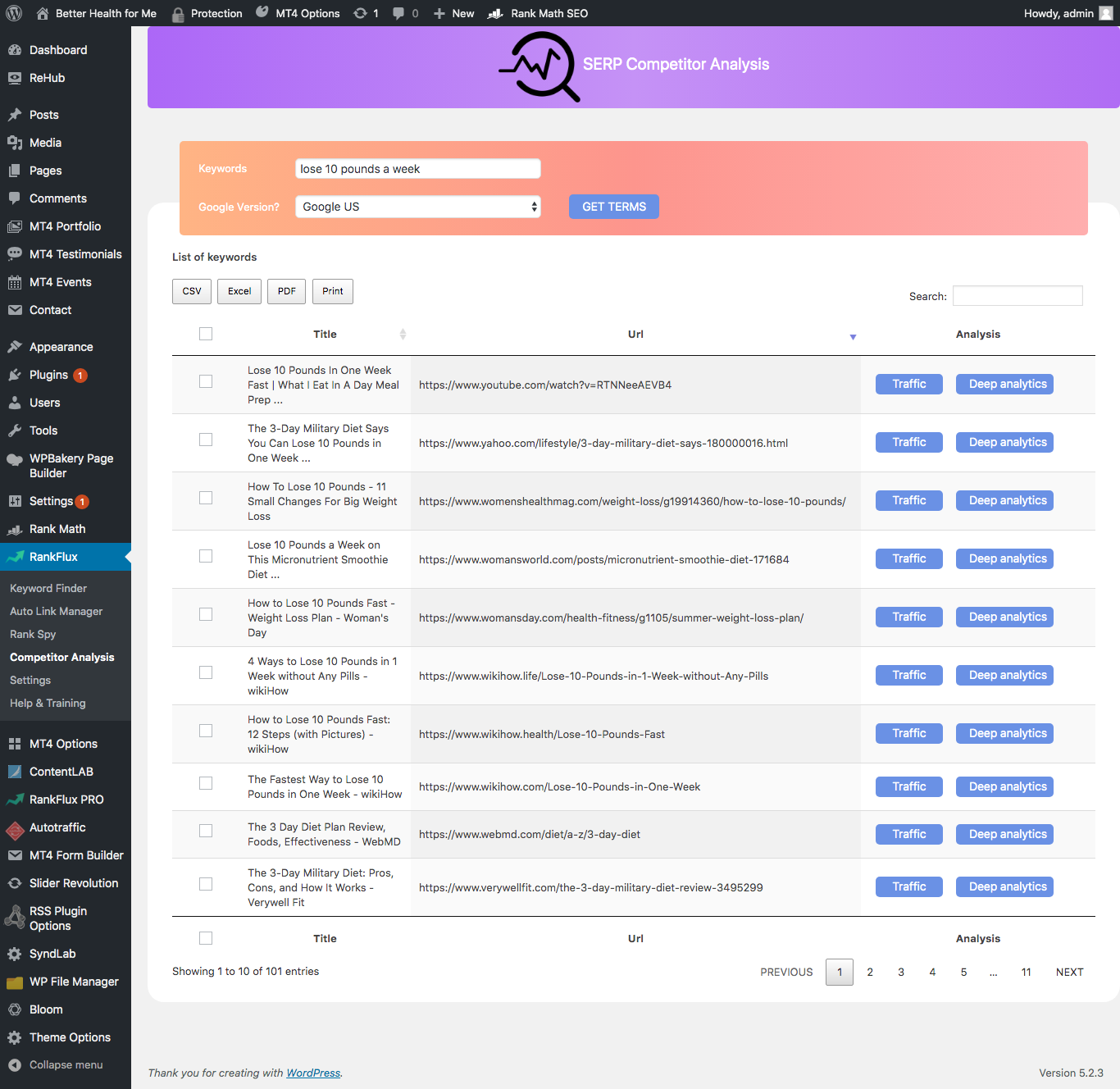Go to the Rank Spy submenu item
This screenshot has height=1089, width=1120.
point(33,634)
